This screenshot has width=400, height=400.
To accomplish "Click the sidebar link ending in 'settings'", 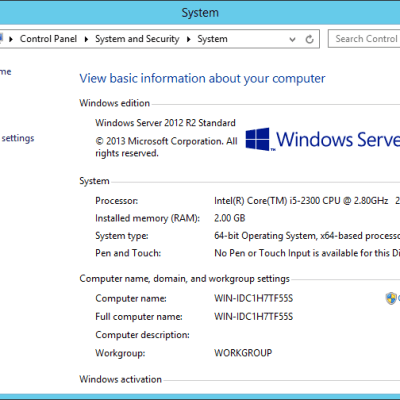I will tap(18, 138).
